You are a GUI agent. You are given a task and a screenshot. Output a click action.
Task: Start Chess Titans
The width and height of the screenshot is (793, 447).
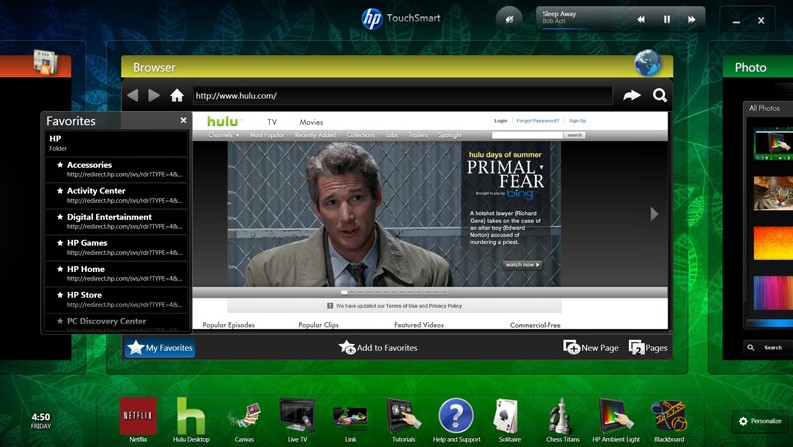(x=562, y=420)
